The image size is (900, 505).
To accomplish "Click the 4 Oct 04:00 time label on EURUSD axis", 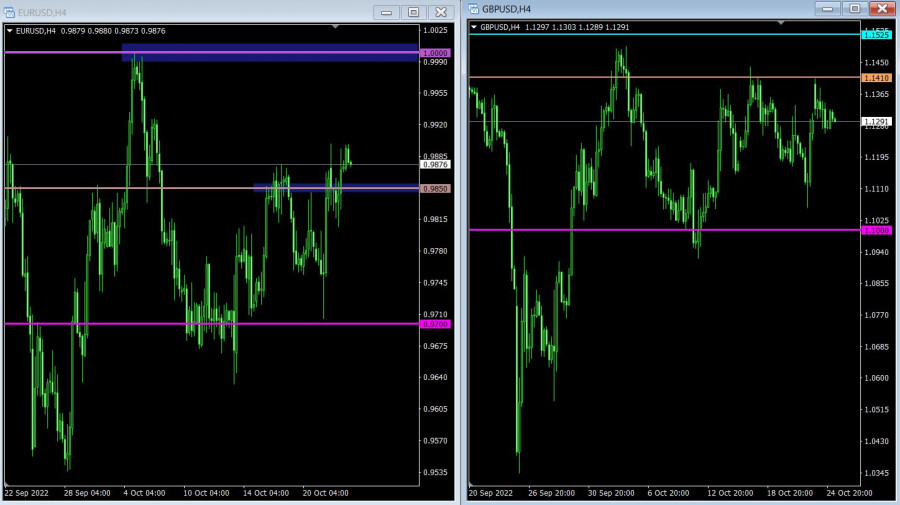I will click(x=144, y=493).
